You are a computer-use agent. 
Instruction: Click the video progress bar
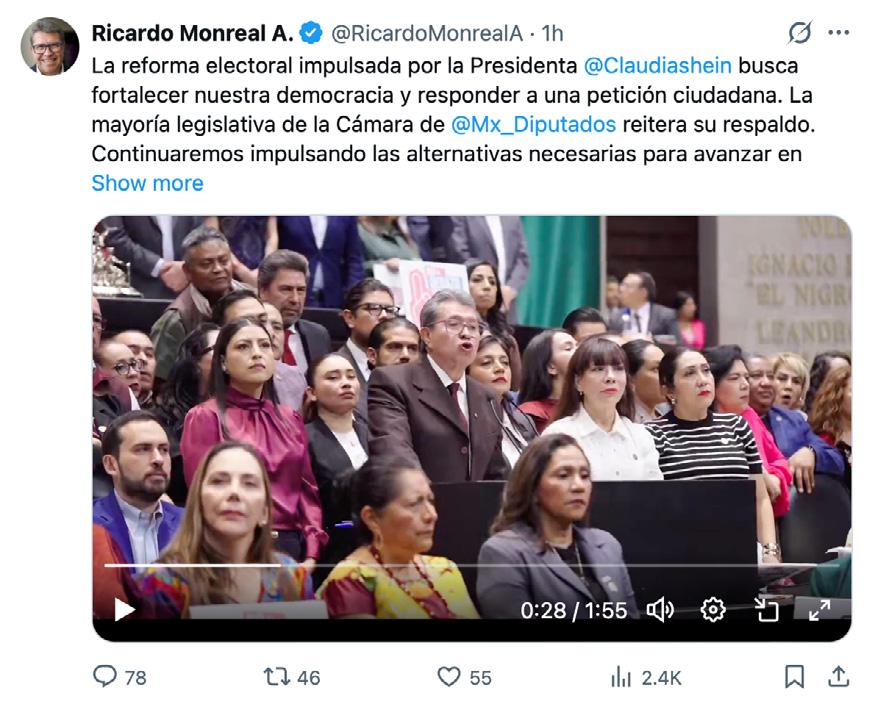472,565
